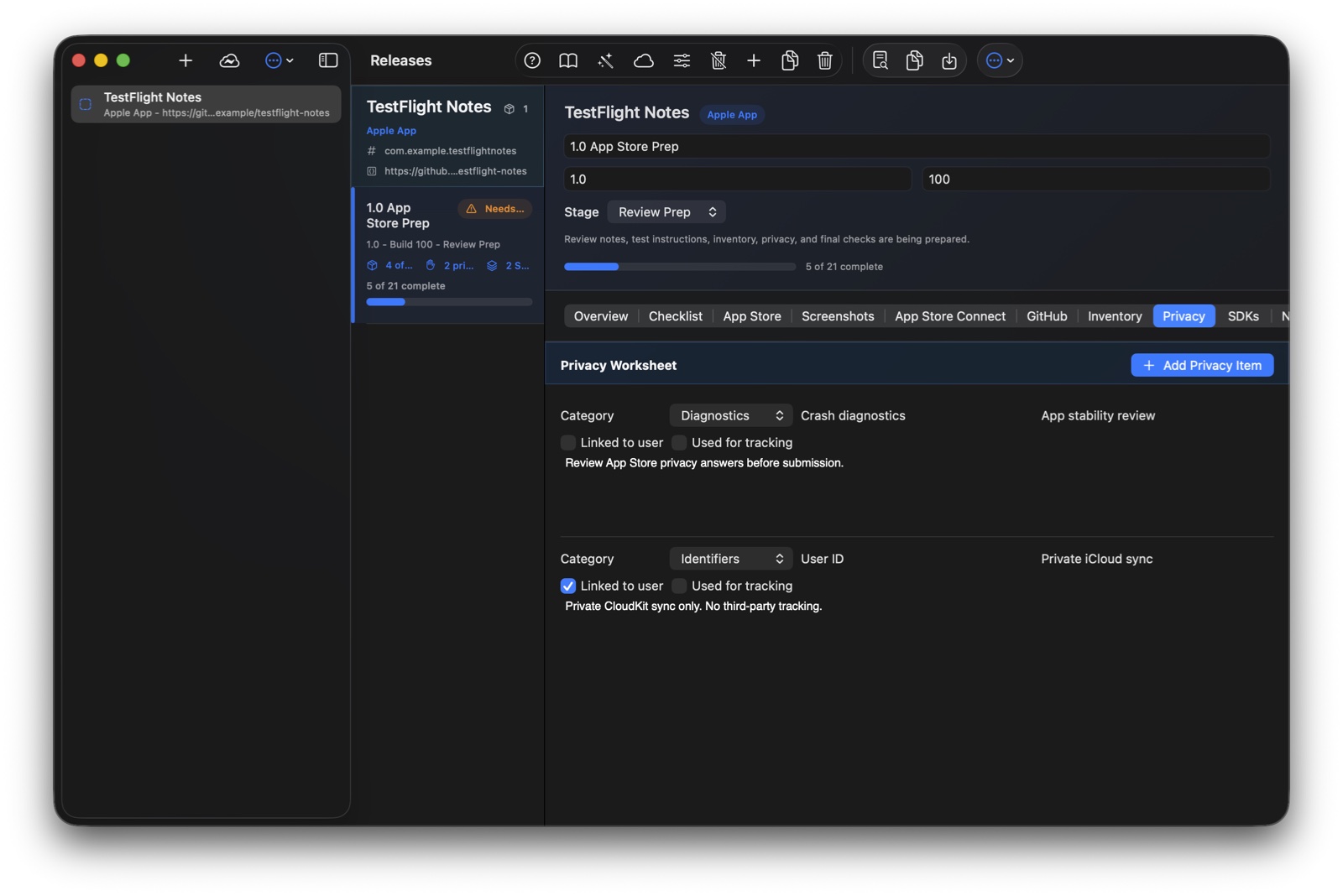The image size is (1343, 896).
Task: Click the download export tray icon
Action: coord(949,60)
